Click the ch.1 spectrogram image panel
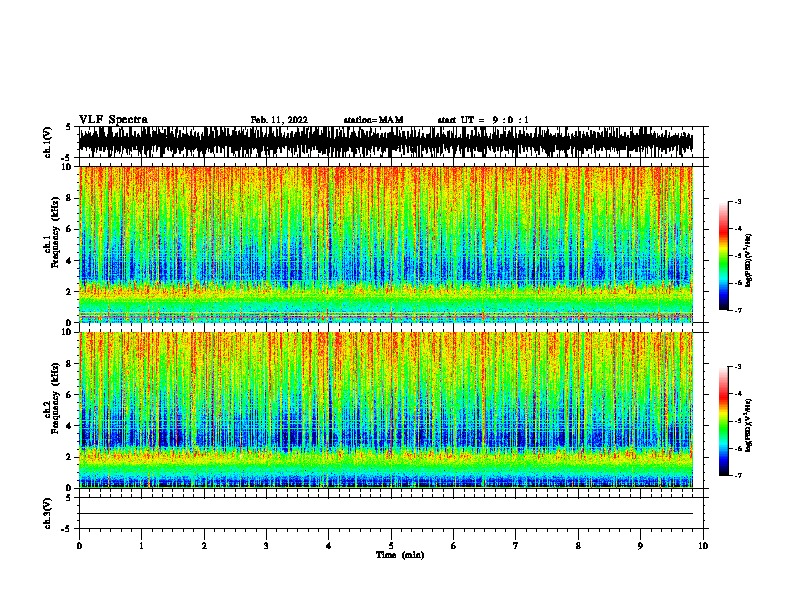 [386, 244]
